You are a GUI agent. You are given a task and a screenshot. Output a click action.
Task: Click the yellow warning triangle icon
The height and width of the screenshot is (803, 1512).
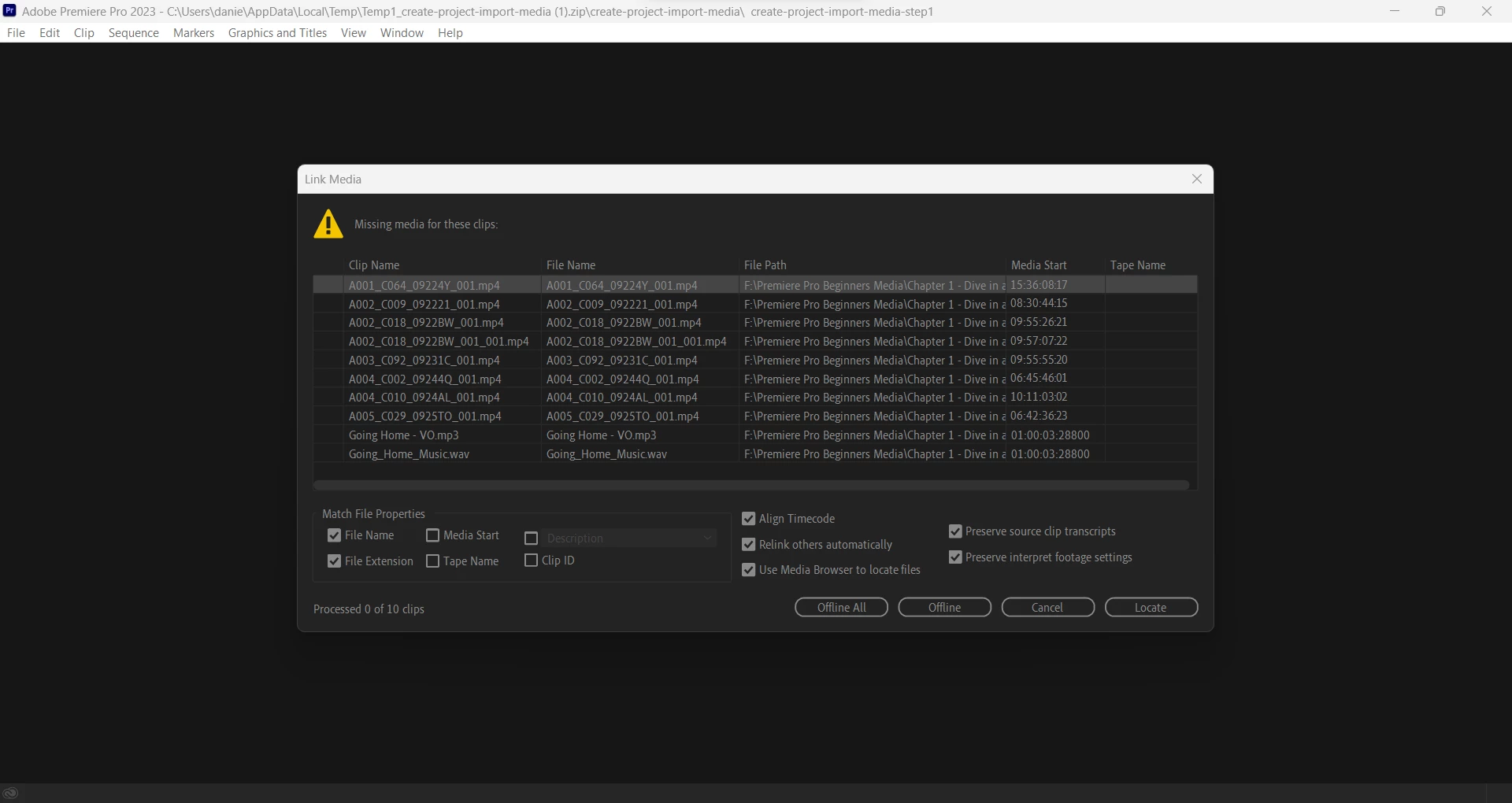tap(328, 224)
